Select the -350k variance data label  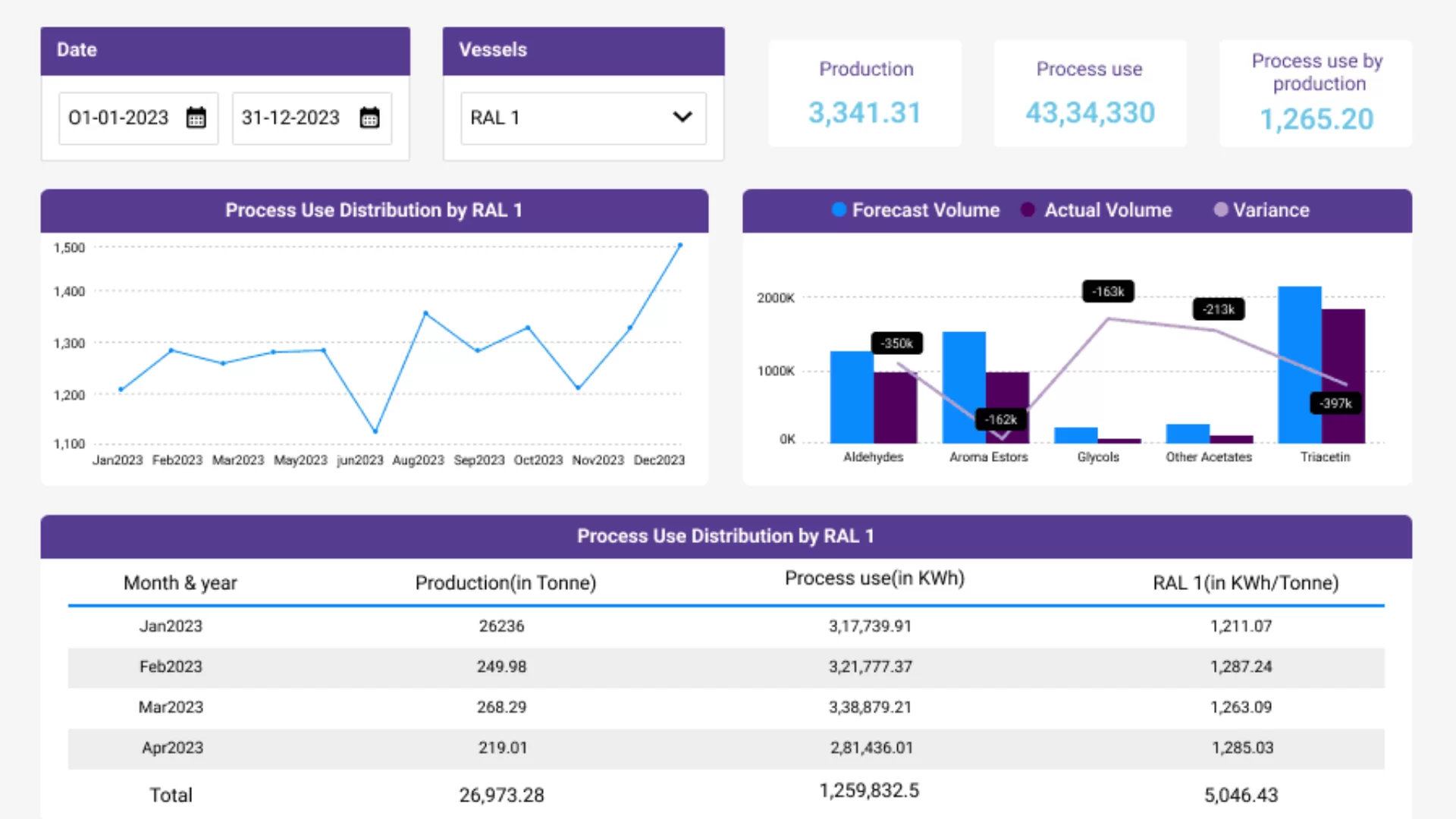pyautogui.click(x=896, y=344)
